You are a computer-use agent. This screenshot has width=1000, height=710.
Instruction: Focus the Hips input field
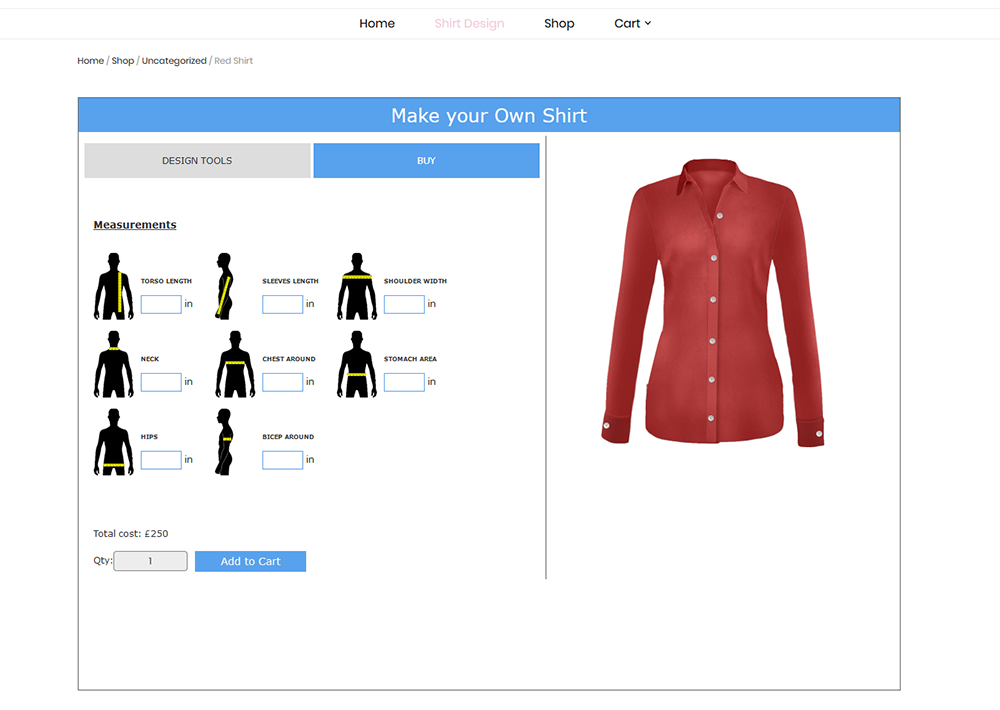click(x=161, y=460)
